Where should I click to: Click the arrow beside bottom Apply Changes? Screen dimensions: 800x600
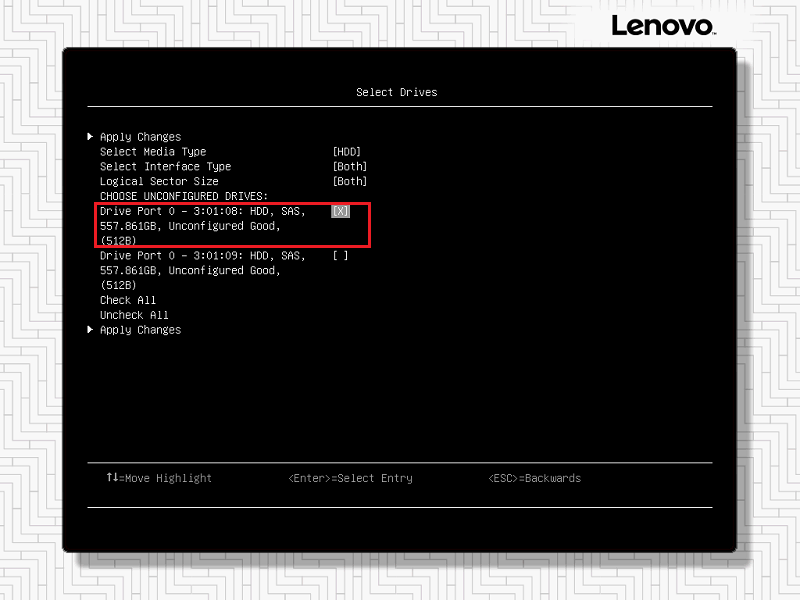(90, 330)
